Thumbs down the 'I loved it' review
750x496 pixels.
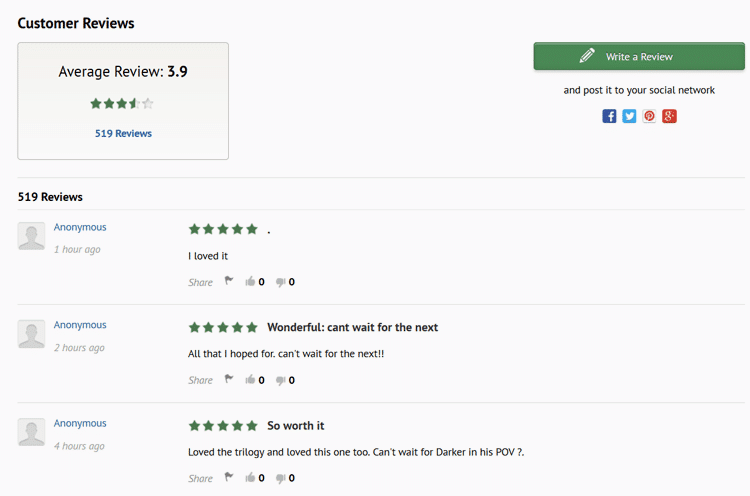tap(280, 282)
